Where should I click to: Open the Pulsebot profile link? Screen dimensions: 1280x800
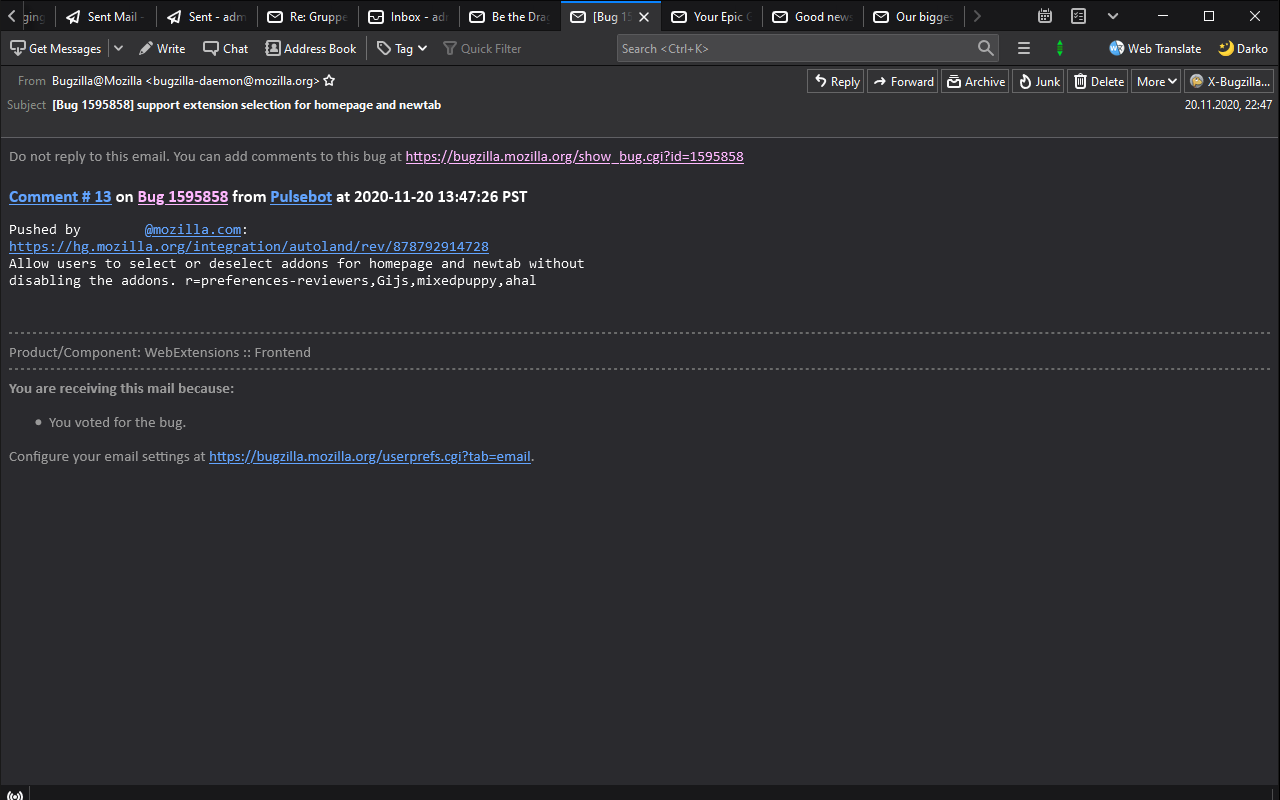[301, 197]
